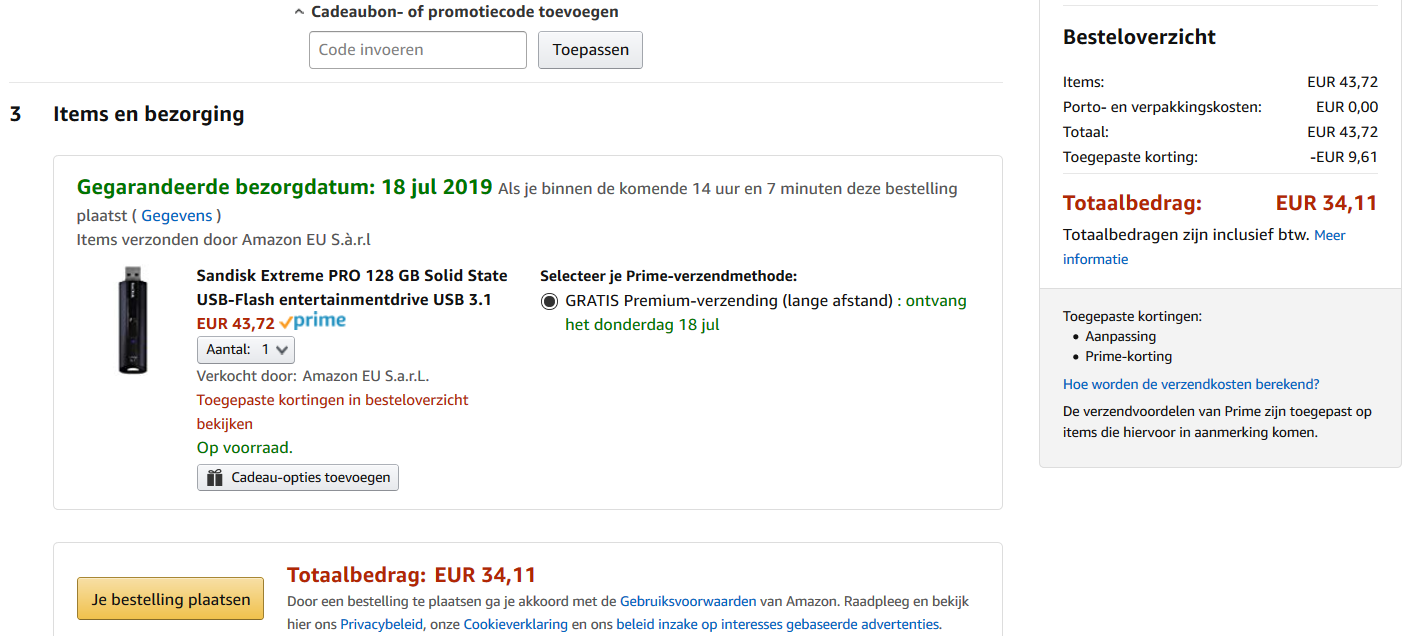This screenshot has width=1411, height=636.
Task: Open the Aantal quantity dropdown
Action: tap(246, 350)
